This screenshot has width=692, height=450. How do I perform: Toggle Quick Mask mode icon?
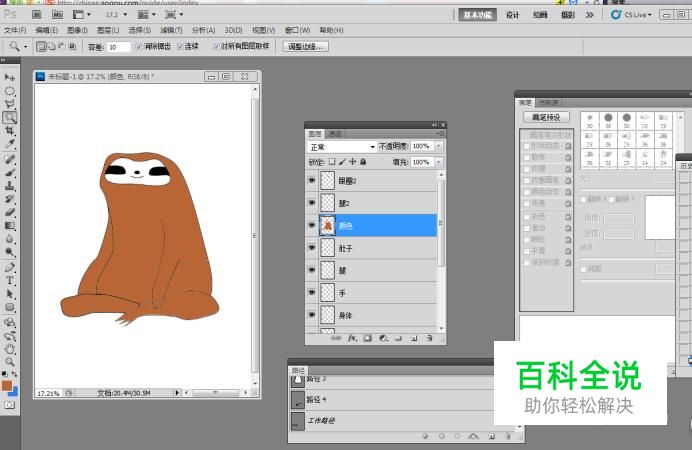click(10, 405)
